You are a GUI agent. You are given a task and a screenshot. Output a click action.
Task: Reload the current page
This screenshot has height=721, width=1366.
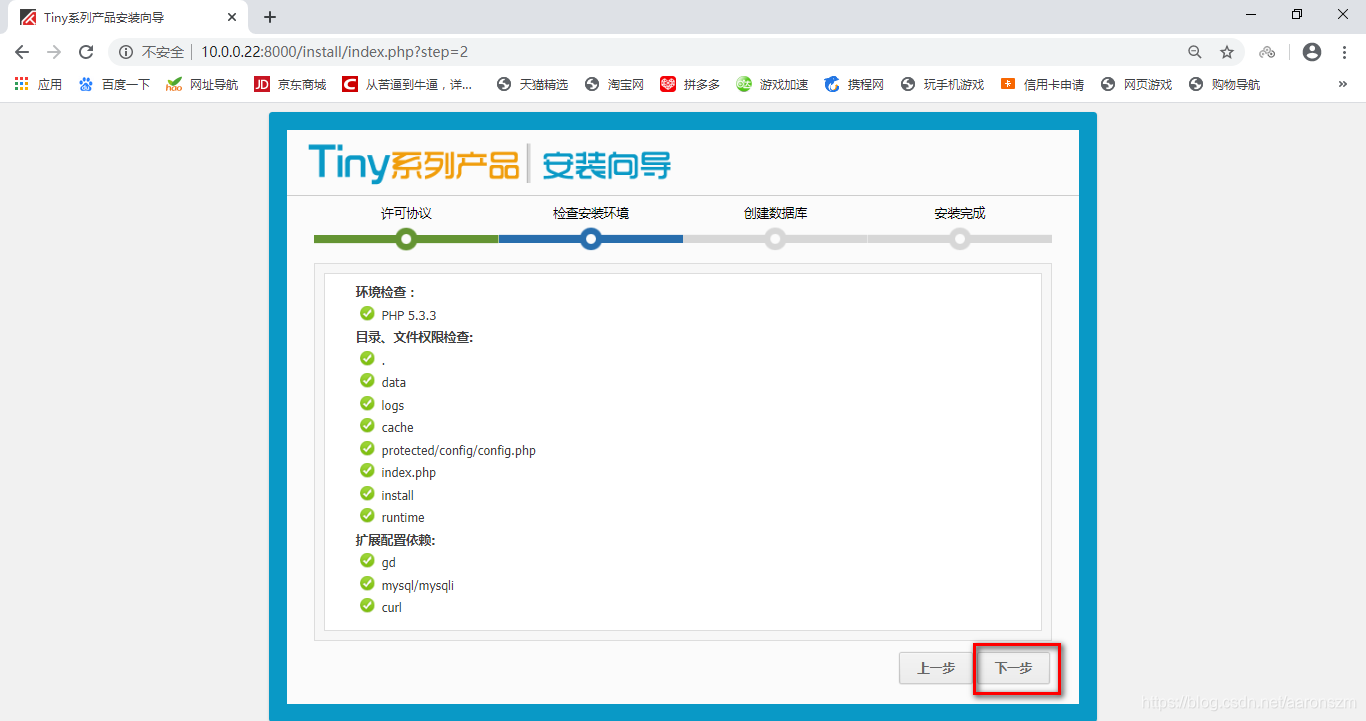(86, 52)
